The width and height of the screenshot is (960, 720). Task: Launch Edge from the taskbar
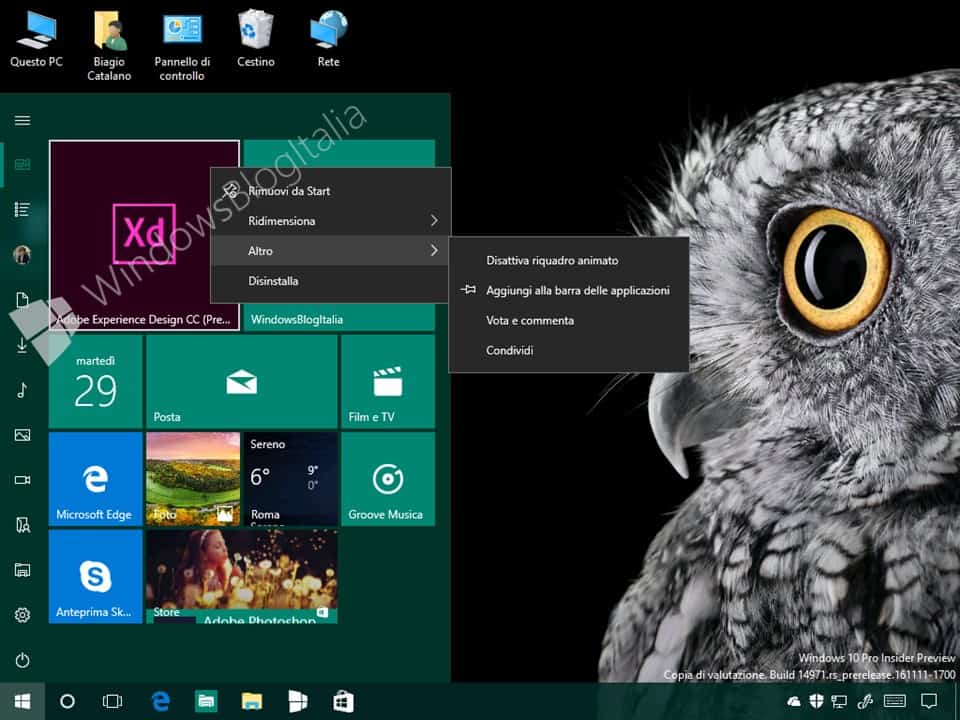pos(160,701)
